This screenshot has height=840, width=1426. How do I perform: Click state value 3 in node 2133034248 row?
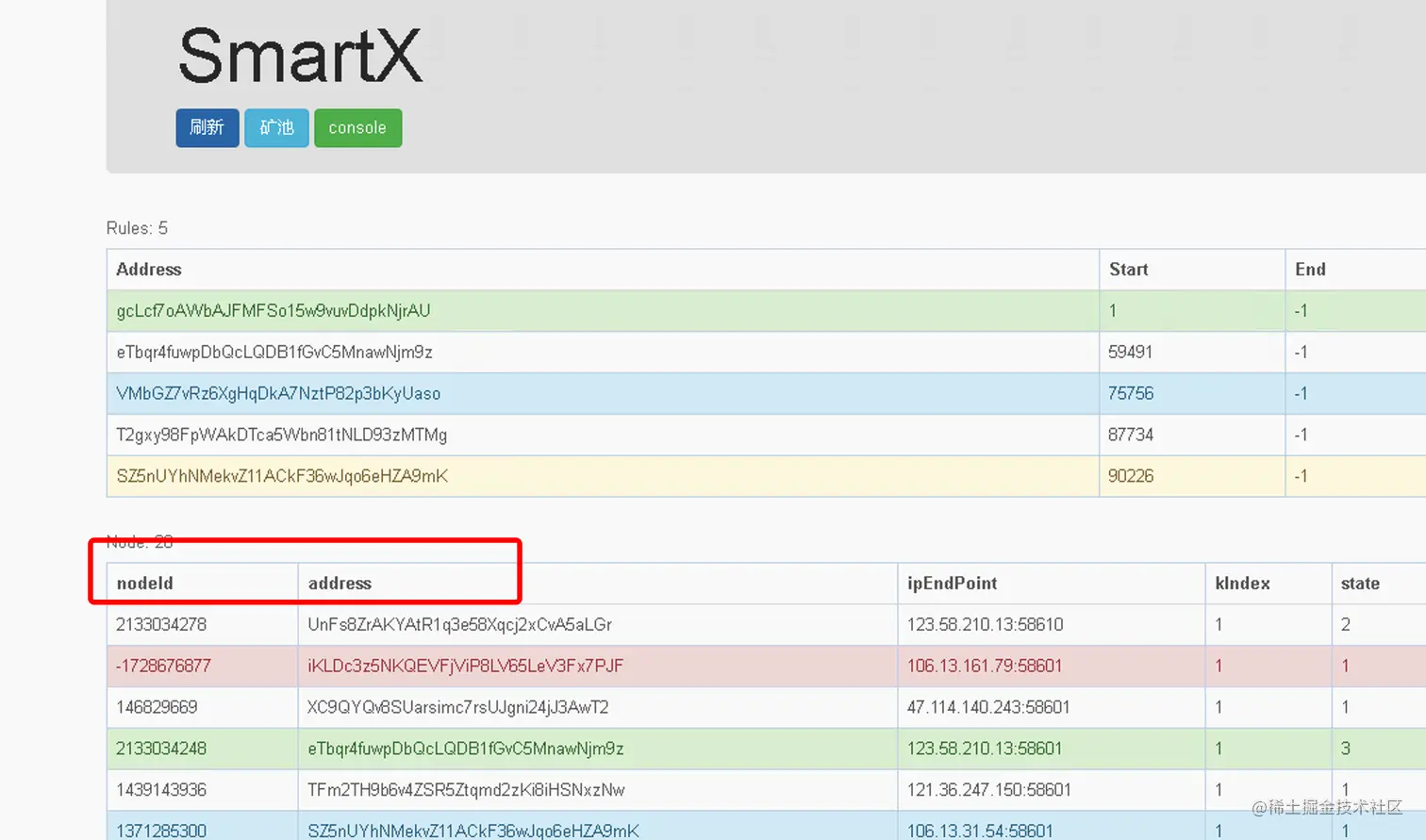coord(1346,749)
